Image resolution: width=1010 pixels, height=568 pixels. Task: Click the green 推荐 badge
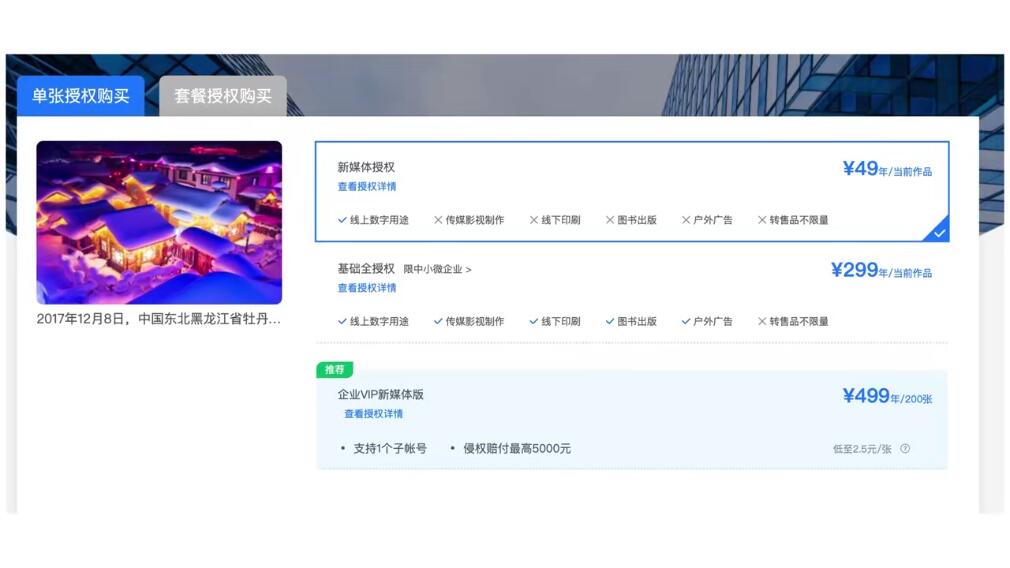334,370
